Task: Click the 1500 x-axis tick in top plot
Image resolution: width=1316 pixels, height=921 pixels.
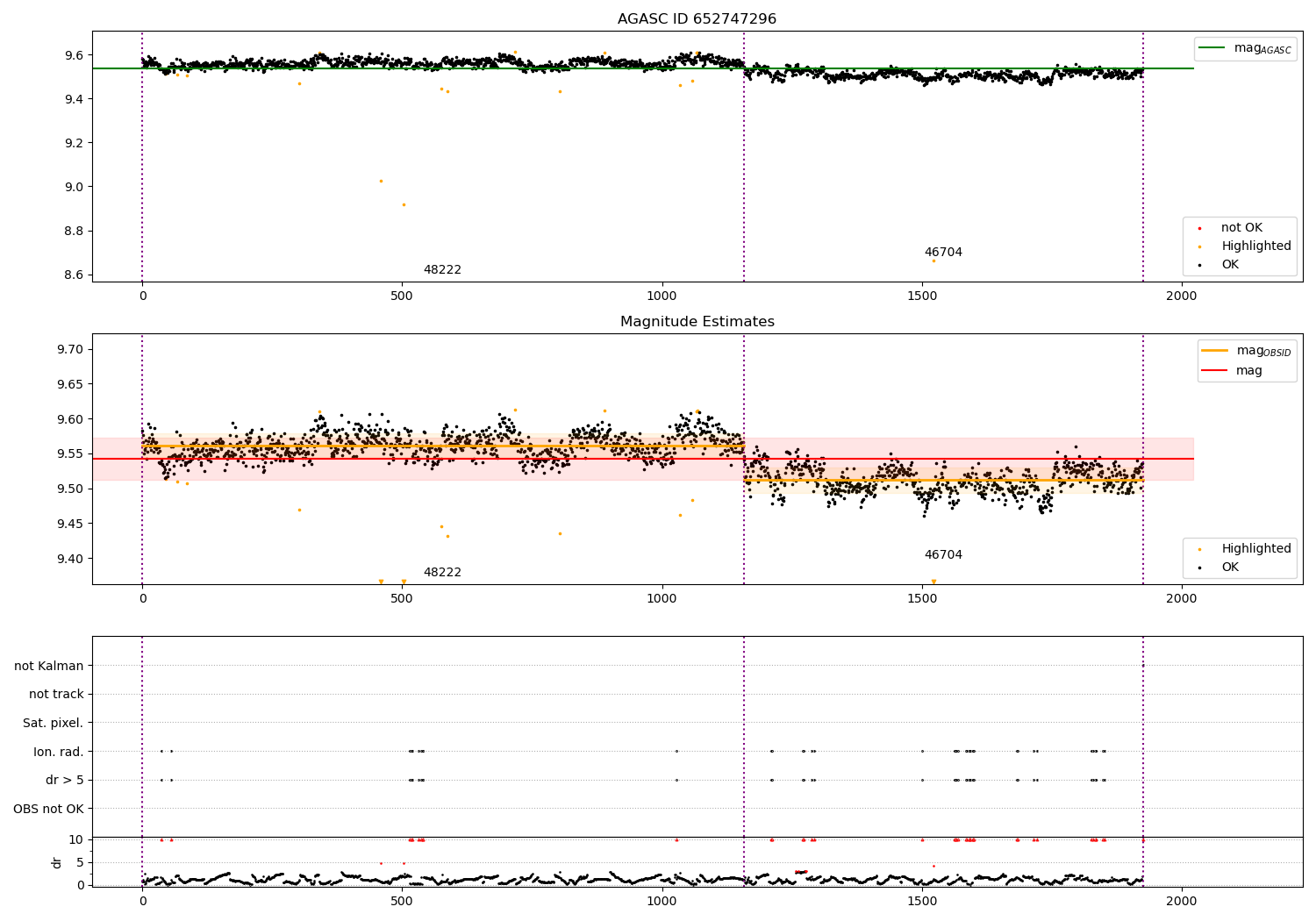Action: pyautogui.click(x=922, y=296)
